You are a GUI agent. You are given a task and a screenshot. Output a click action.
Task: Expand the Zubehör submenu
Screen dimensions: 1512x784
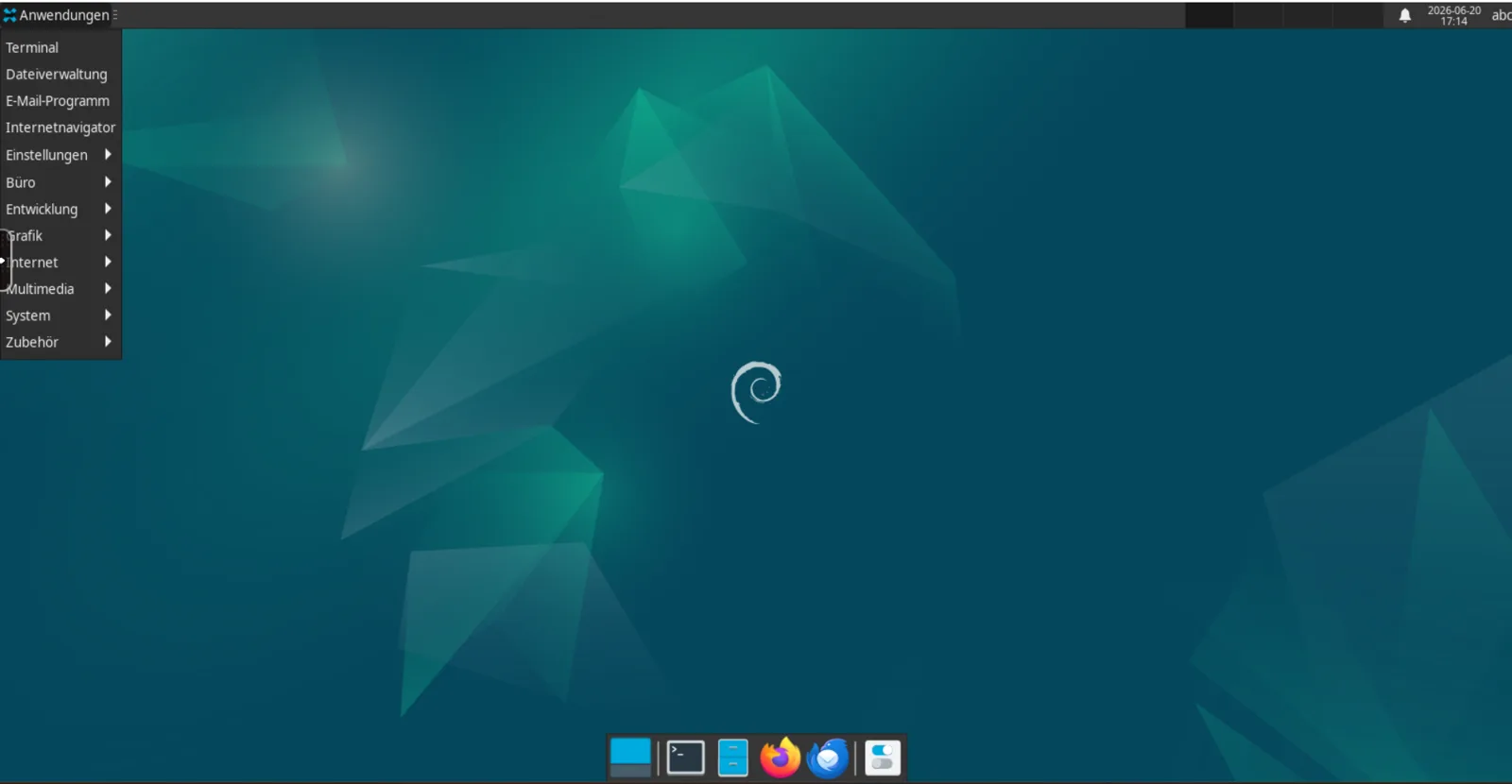pos(60,342)
